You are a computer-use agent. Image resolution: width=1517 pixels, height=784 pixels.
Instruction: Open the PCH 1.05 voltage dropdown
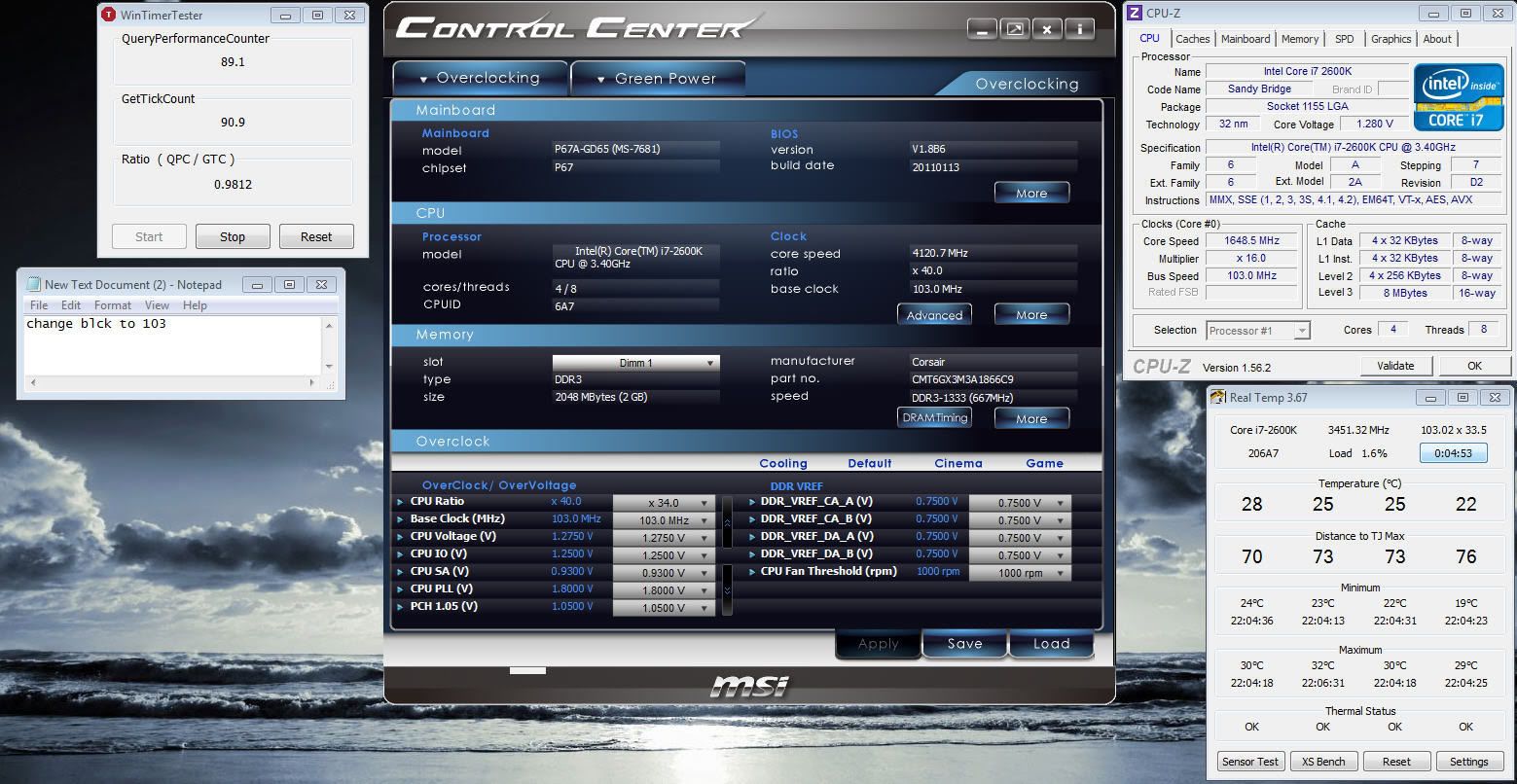tap(664, 608)
